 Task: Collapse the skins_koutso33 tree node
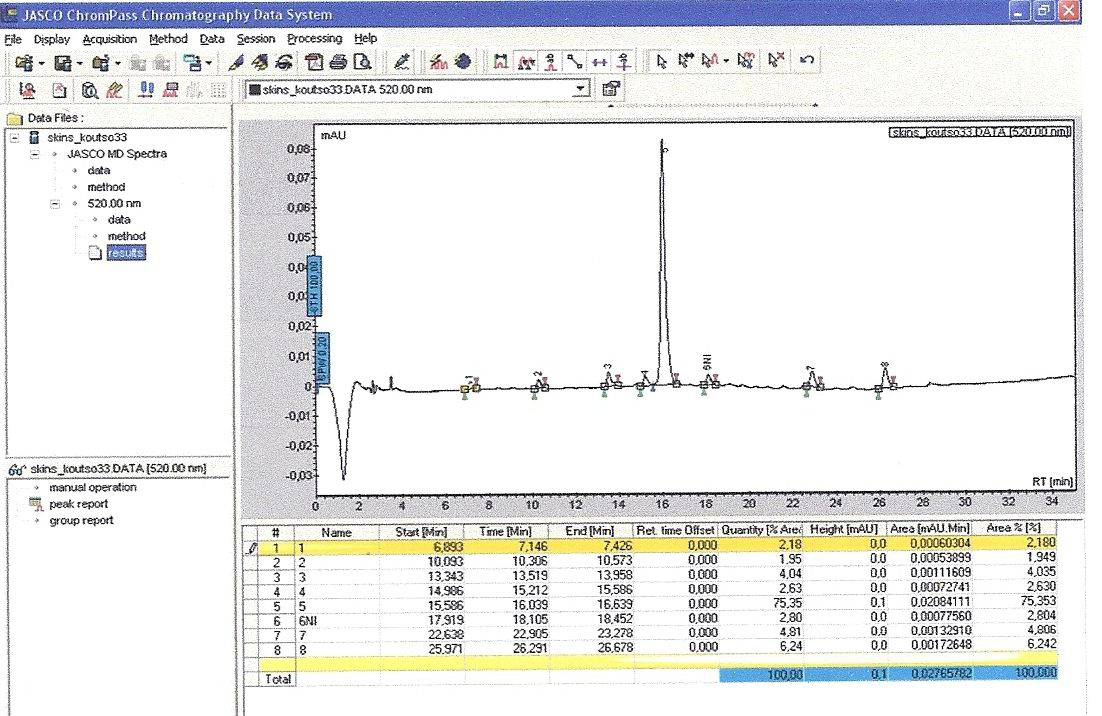14,138
